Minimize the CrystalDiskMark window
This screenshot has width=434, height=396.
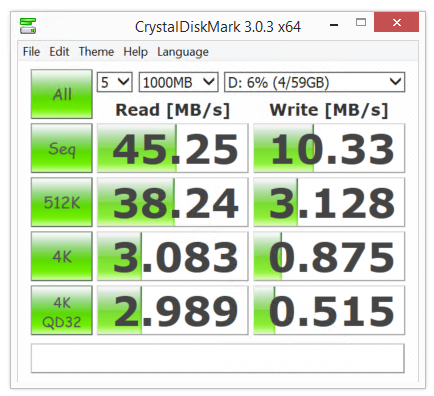tap(334, 24)
